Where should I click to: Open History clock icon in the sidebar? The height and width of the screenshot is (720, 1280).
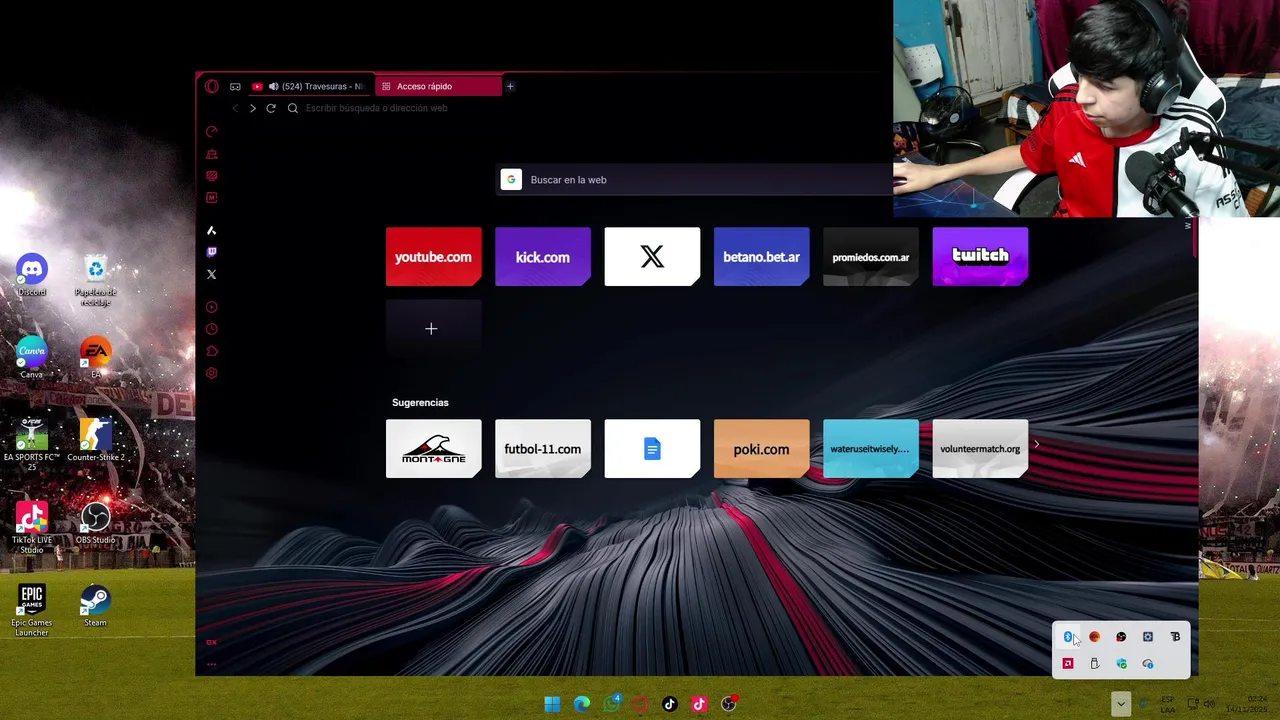coord(211,329)
